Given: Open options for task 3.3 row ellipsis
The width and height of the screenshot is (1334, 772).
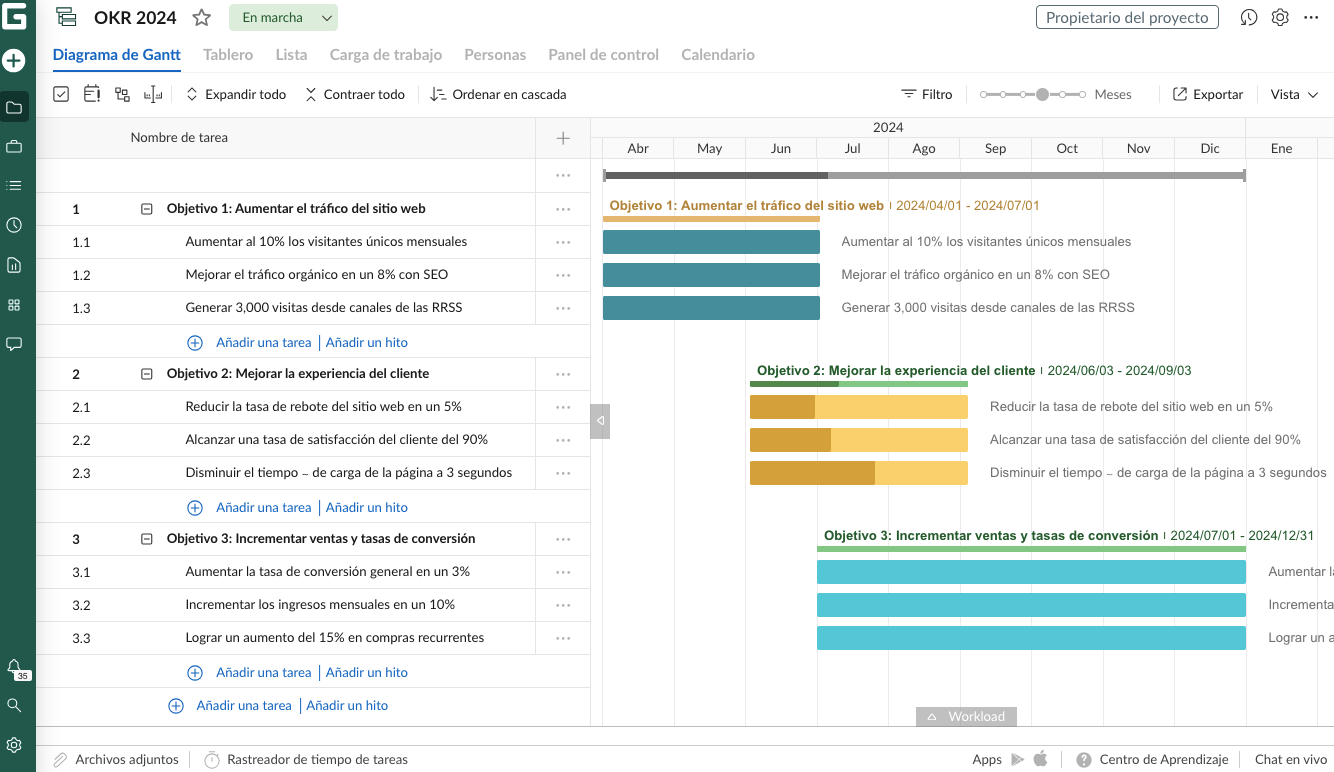Looking at the screenshot, I should tap(563, 638).
